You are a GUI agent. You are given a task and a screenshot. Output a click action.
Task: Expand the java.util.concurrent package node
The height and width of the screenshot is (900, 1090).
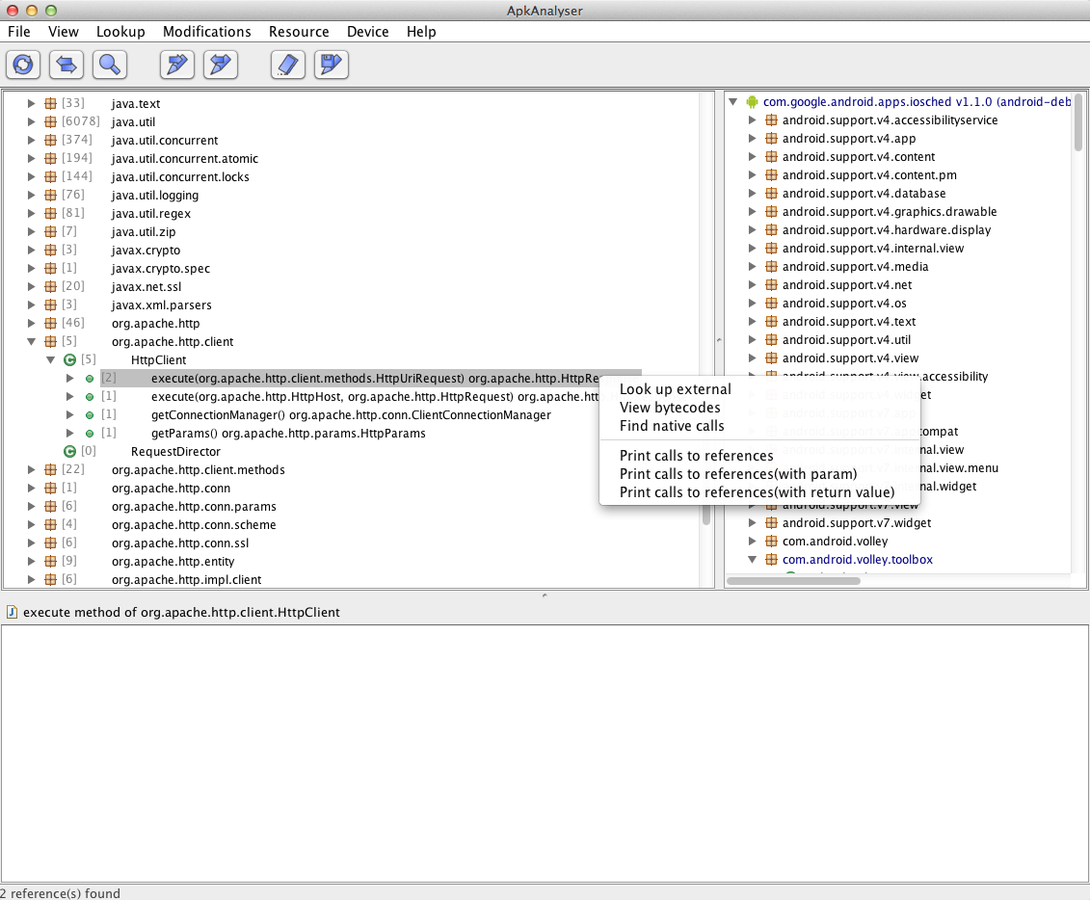pos(31,140)
